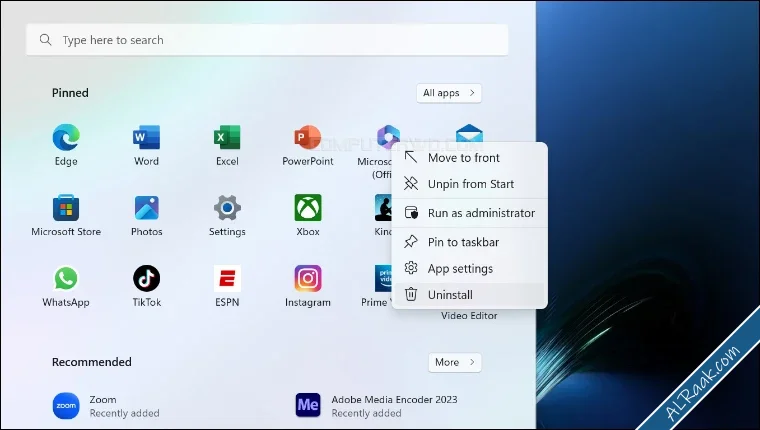Open the Microsoft Store icon
Viewport: 760px width, 430px height.
click(x=66, y=215)
